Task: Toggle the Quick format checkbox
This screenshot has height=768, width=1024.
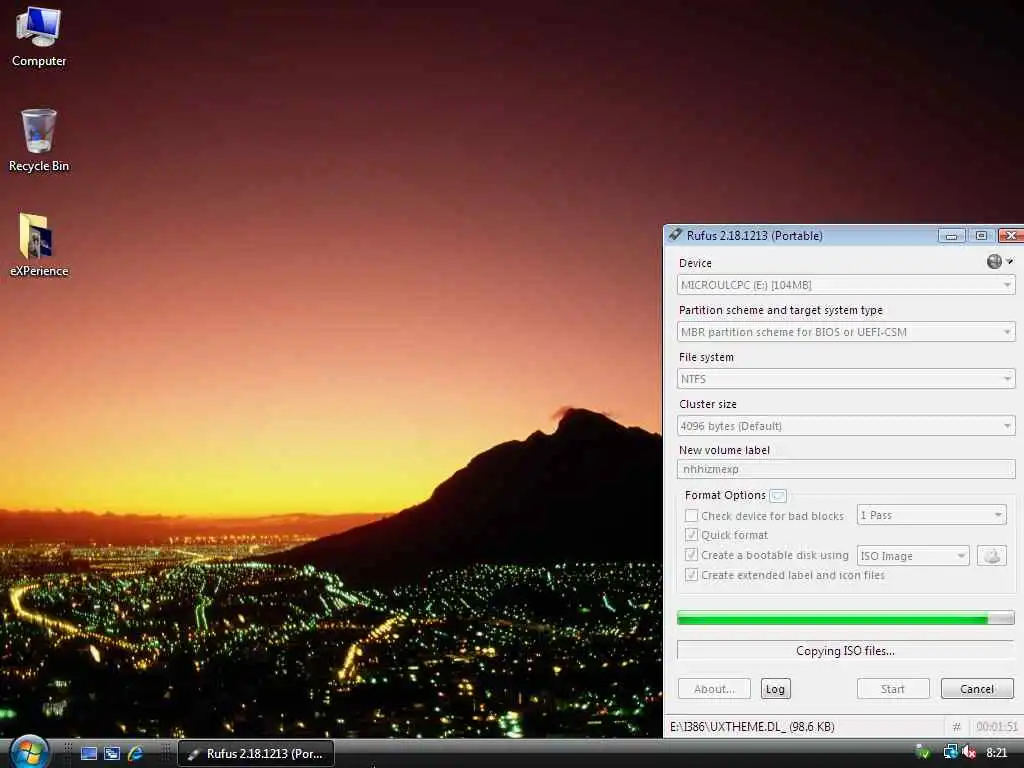Action: (691, 535)
